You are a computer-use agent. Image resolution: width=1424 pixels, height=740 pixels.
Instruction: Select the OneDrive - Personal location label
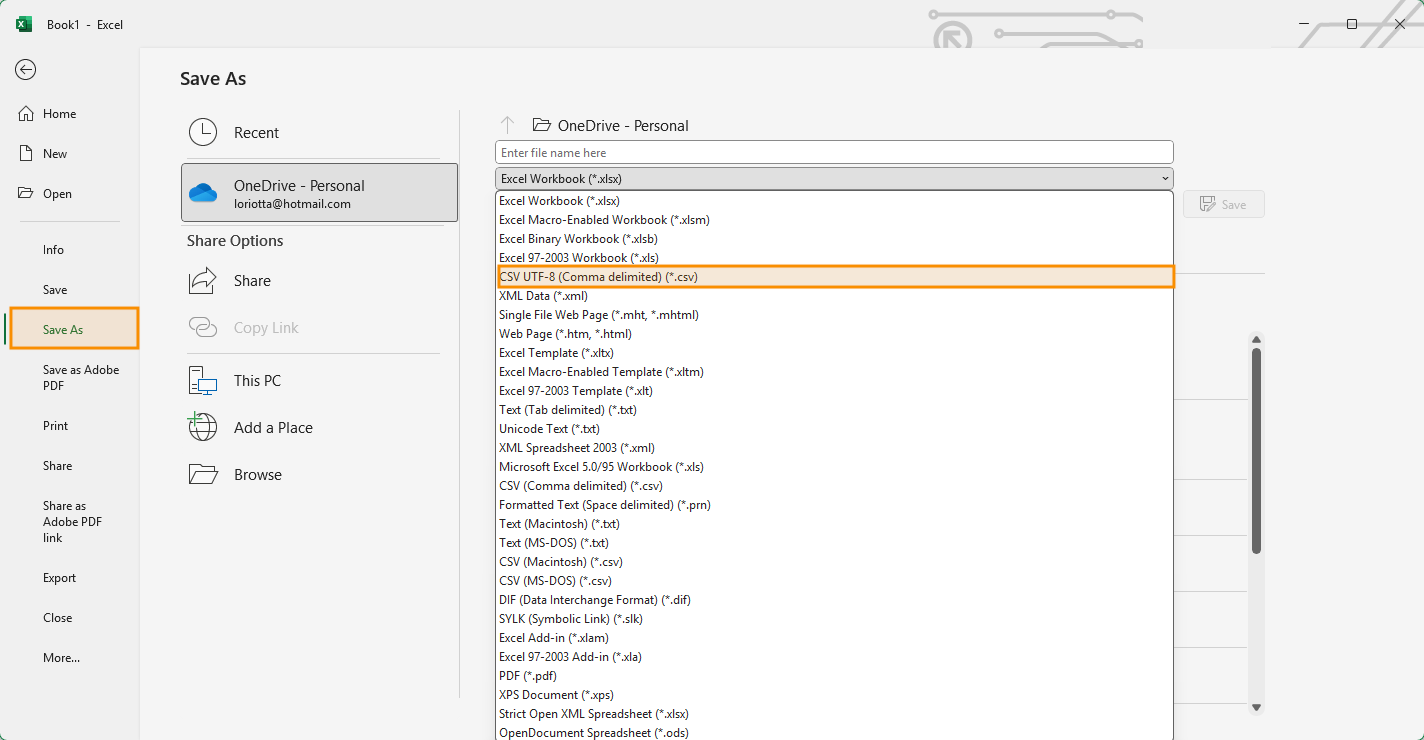299,186
